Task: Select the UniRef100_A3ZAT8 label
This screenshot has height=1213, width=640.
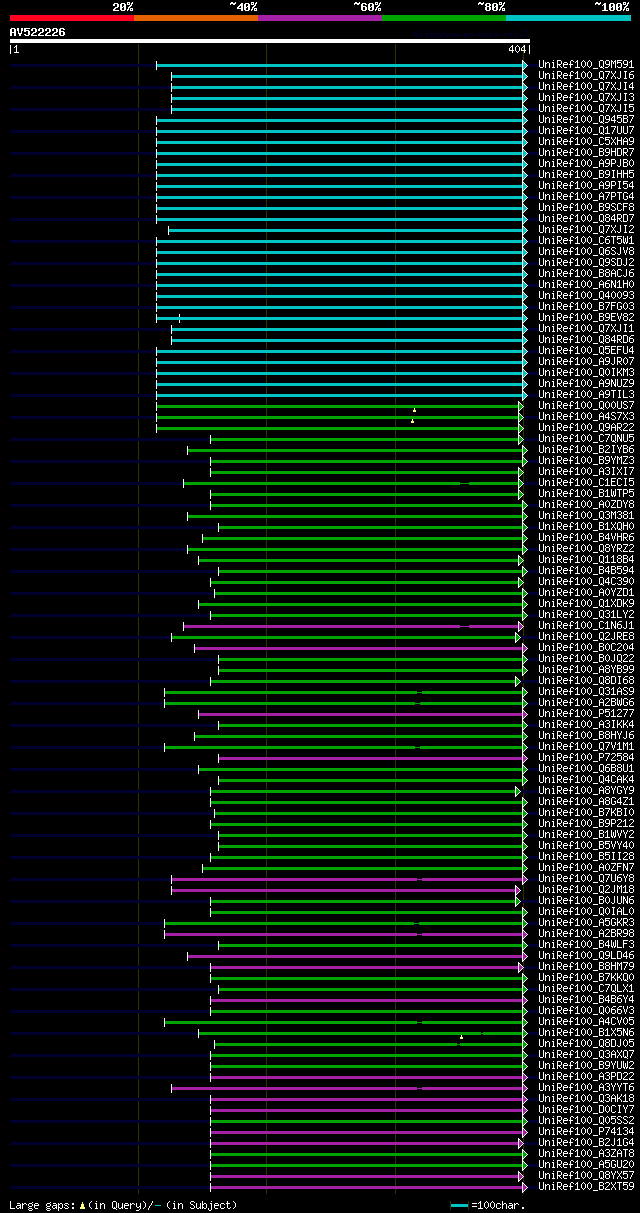Action: click(586, 1154)
